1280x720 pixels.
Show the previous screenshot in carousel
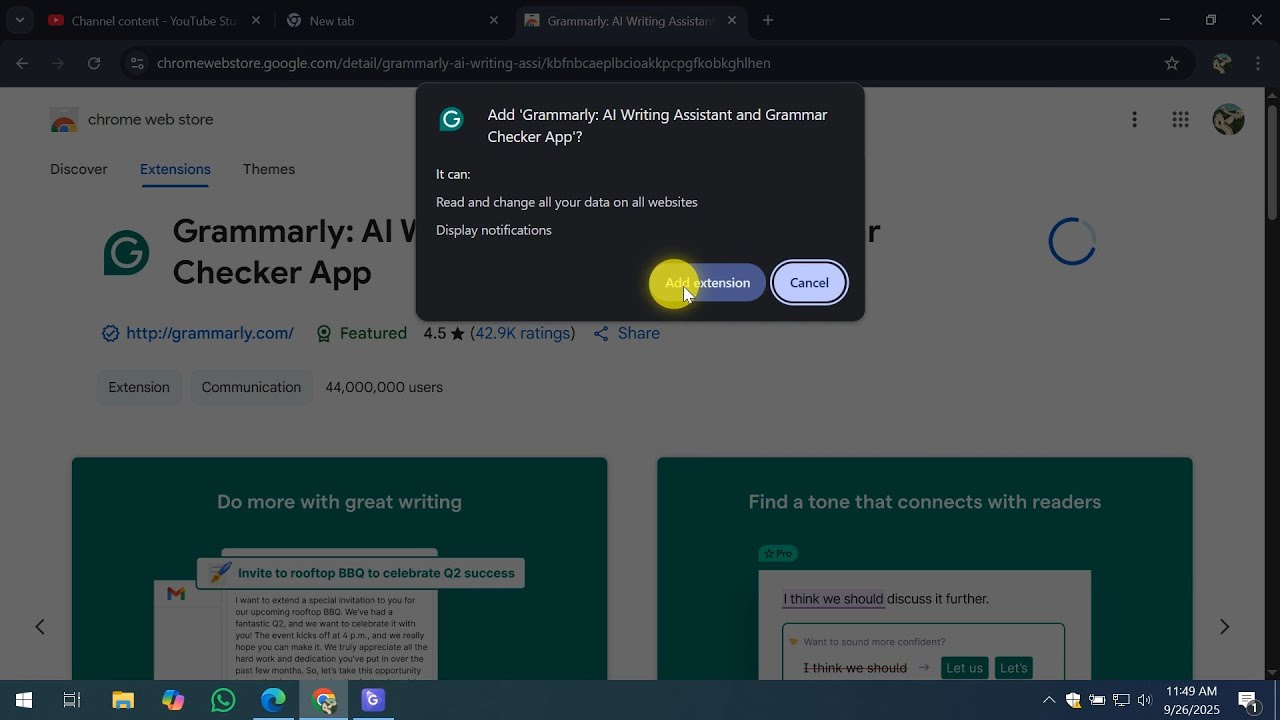pyautogui.click(x=40, y=627)
